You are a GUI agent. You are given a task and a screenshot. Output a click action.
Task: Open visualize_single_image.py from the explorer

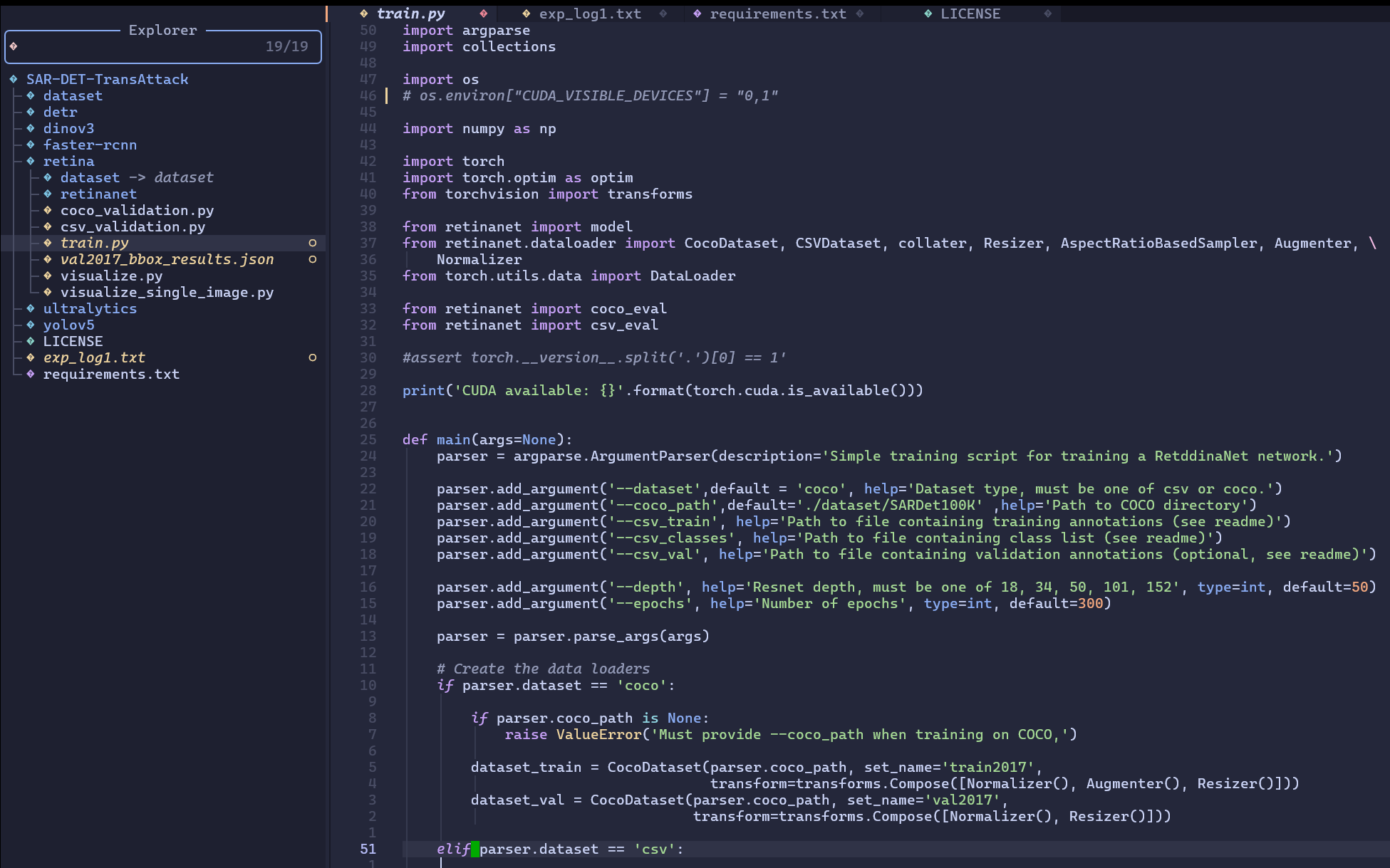(x=167, y=292)
